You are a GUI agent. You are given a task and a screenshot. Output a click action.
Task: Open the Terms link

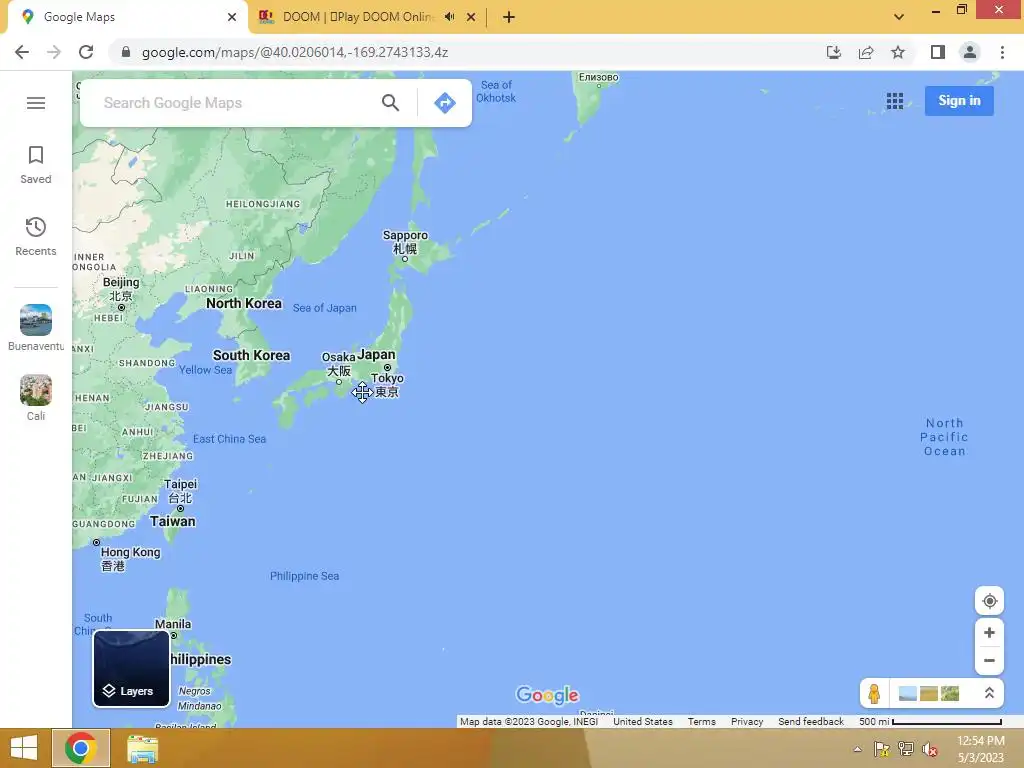coord(701,722)
